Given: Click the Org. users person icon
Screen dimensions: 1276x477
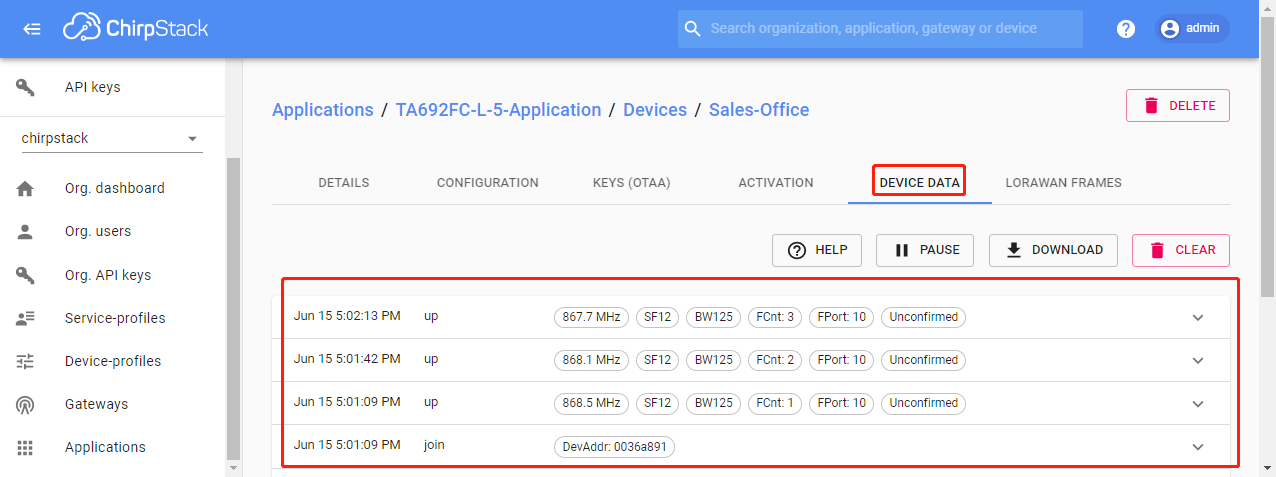Looking at the screenshot, I should click(26, 231).
